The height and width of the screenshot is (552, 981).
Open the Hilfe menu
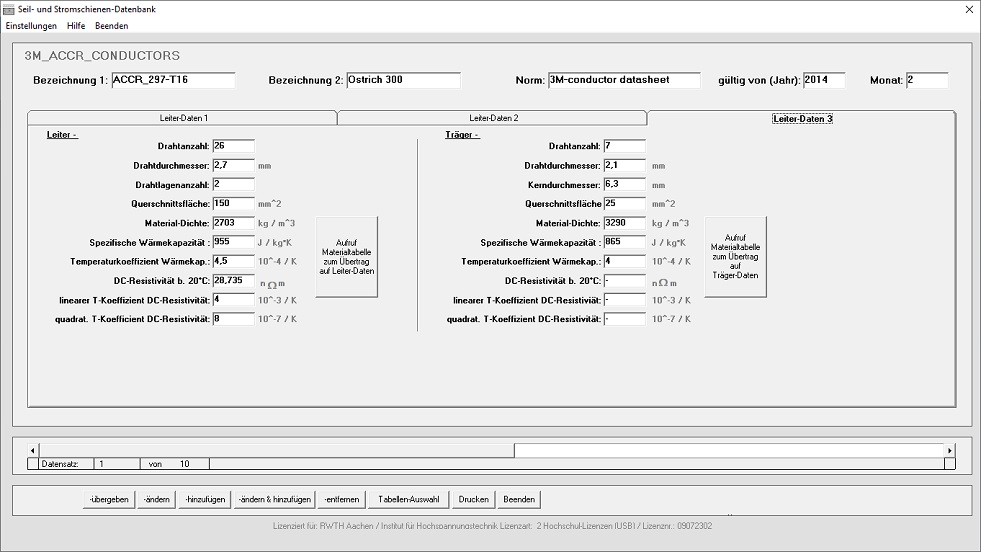tap(76, 25)
